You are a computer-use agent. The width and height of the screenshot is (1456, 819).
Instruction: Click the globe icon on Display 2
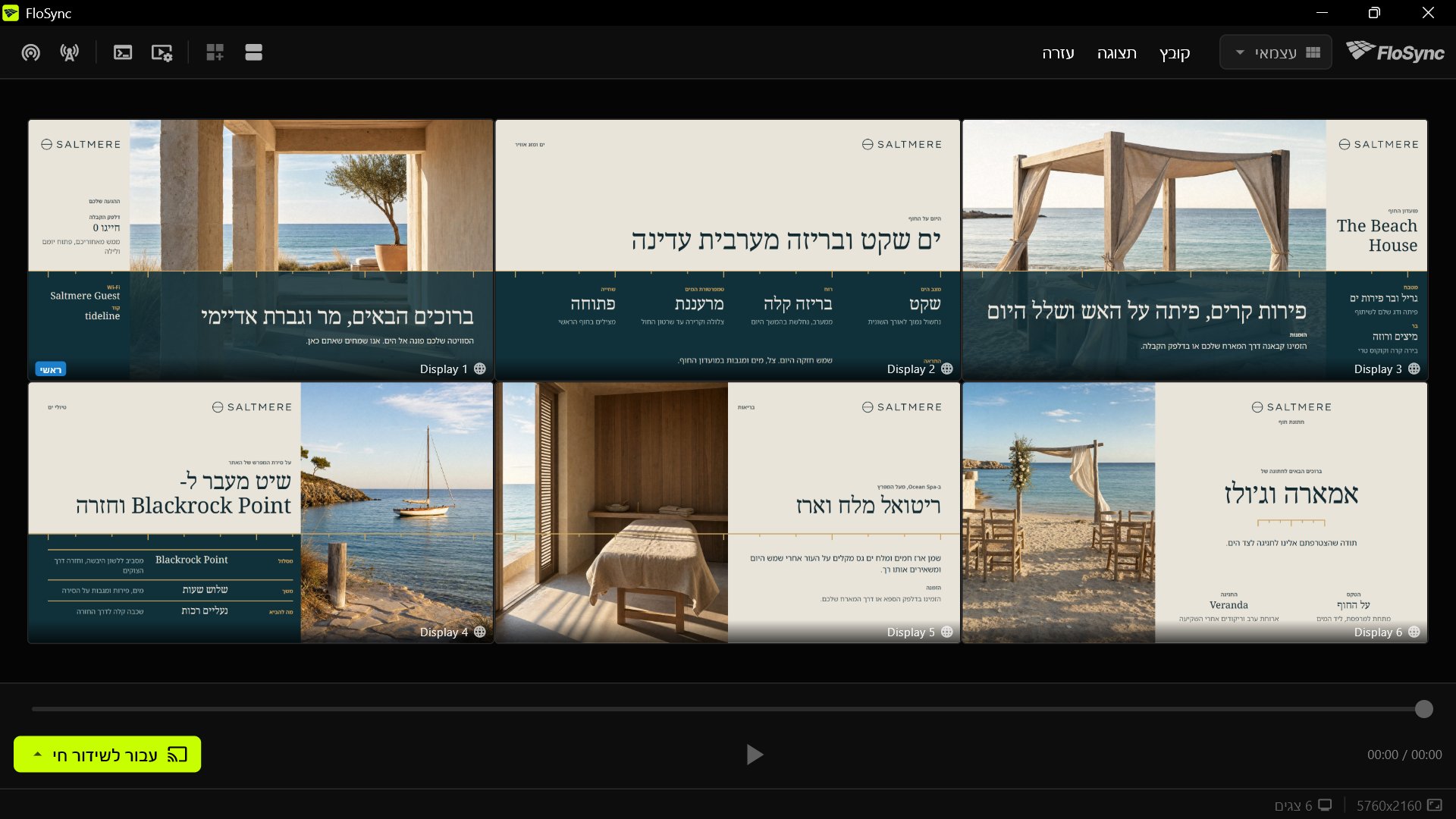(947, 369)
